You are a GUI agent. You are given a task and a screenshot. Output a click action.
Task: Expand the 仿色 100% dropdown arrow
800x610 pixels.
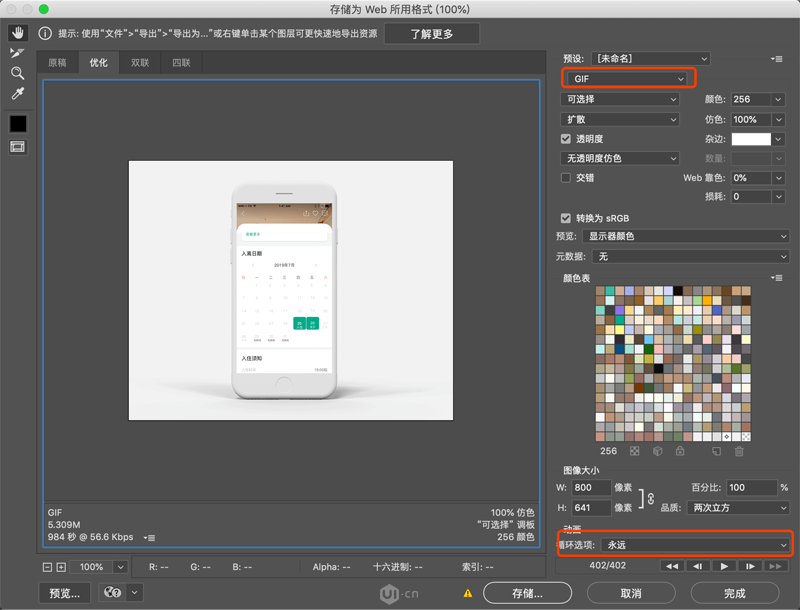click(778, 119)
